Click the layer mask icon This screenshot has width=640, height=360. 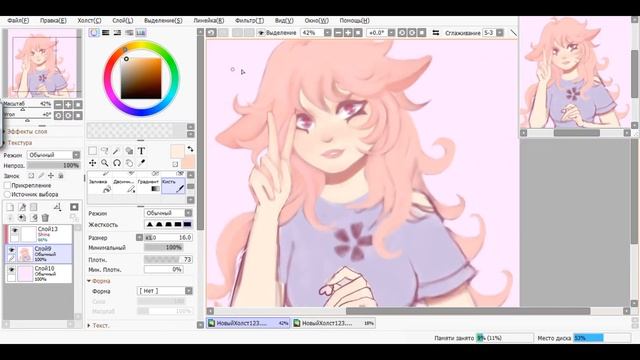(x=74, y=207)
